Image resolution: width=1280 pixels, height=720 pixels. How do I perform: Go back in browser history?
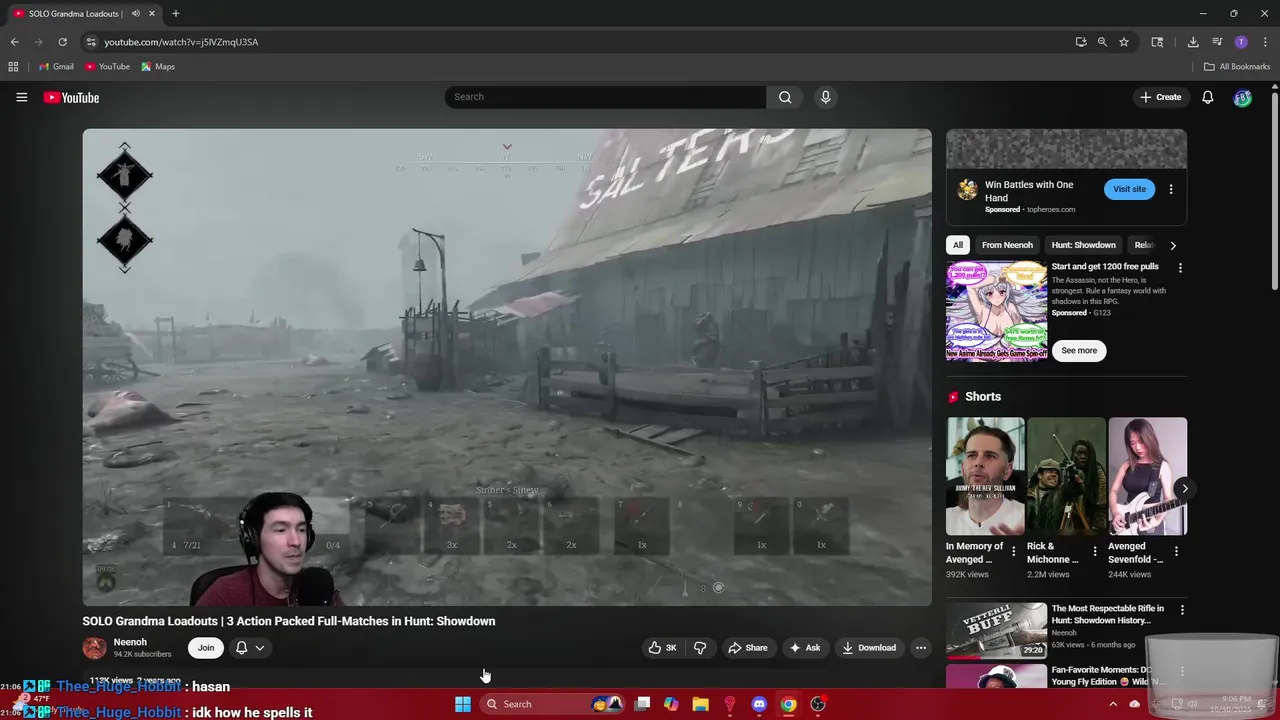14,42
